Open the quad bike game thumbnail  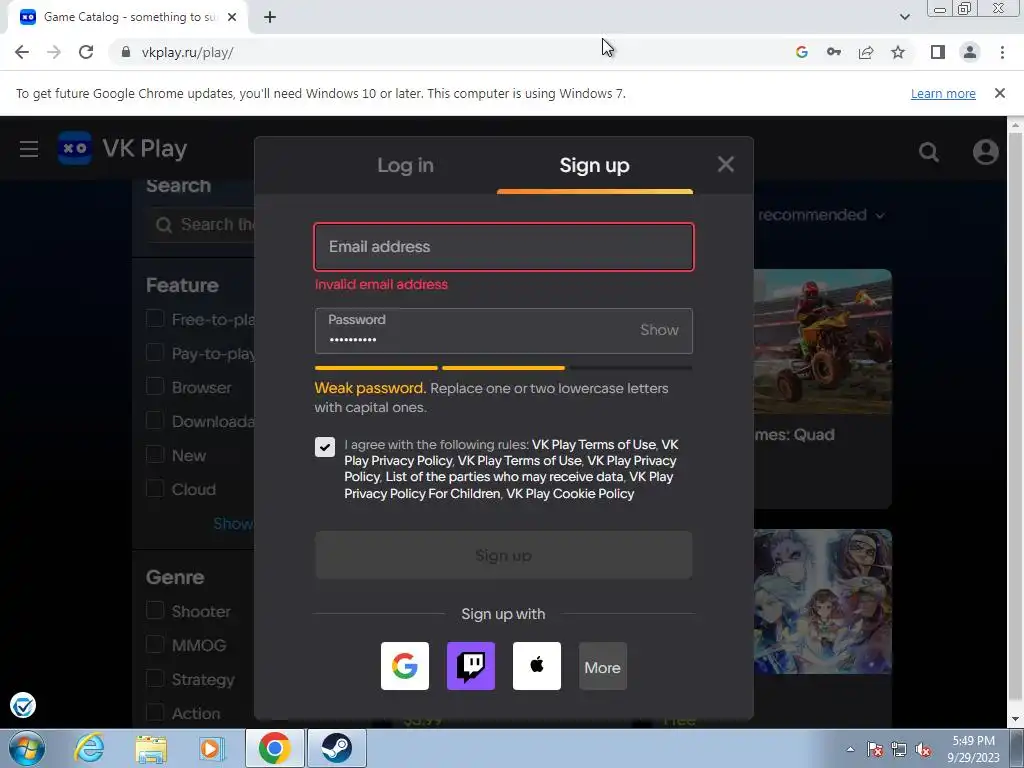point(823,341)
